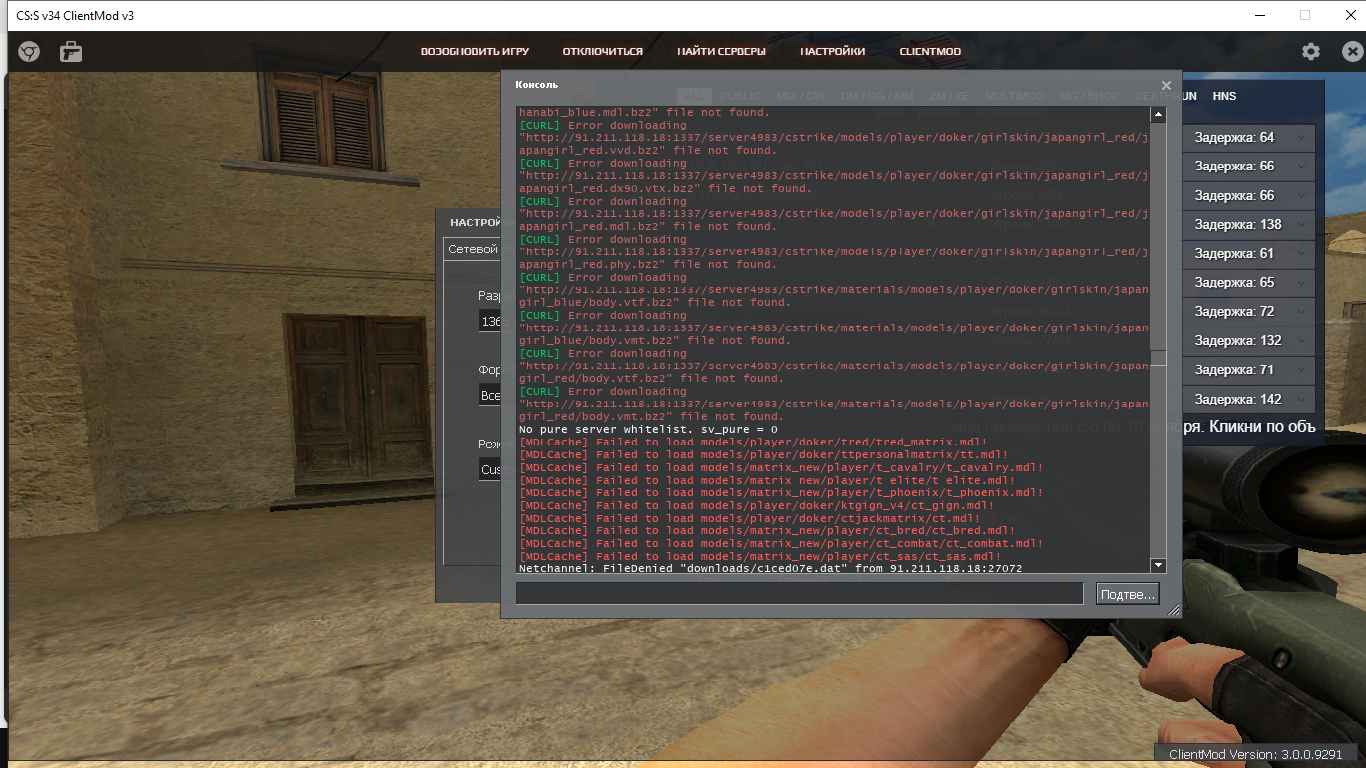Screen dimensions: 1366x768
Task: Click the Подтве... submit button in console
Action: [x=1127, y=594]
